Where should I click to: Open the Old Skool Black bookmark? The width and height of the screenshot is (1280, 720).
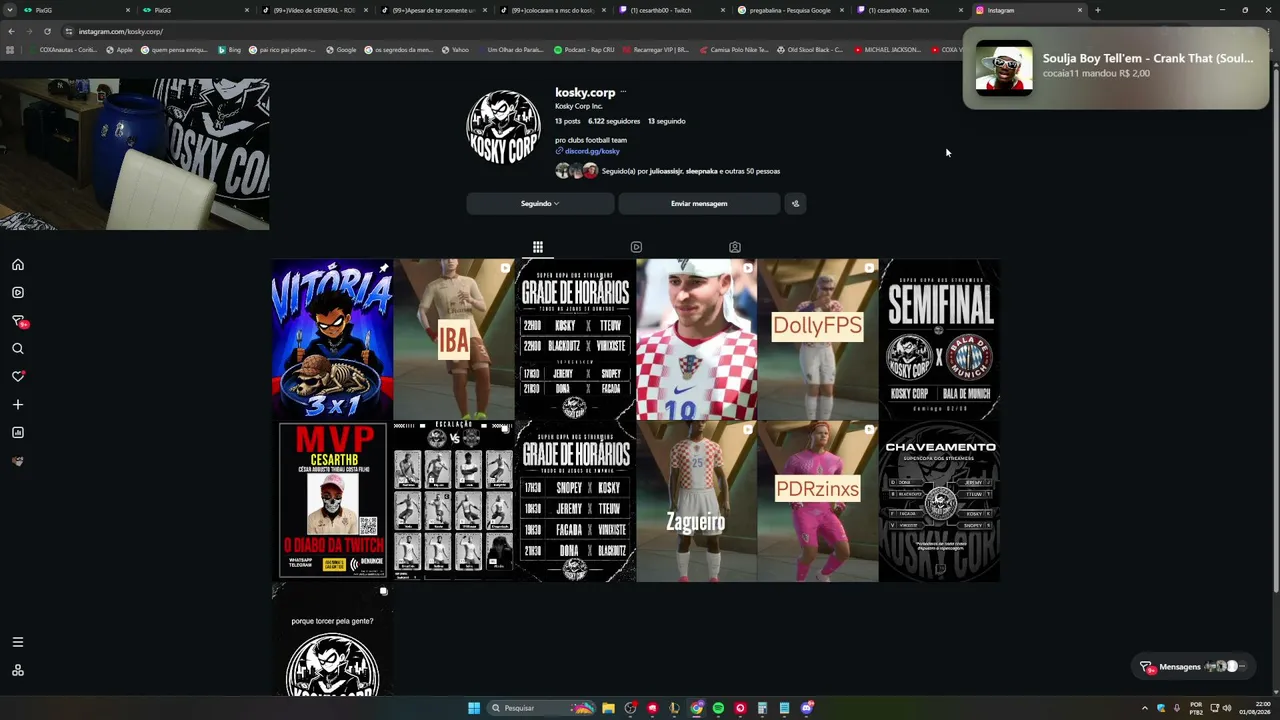coord(810,49)
